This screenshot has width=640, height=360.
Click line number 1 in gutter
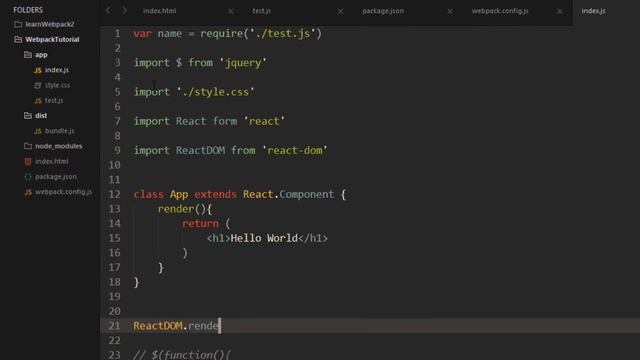tap(117, 33)
